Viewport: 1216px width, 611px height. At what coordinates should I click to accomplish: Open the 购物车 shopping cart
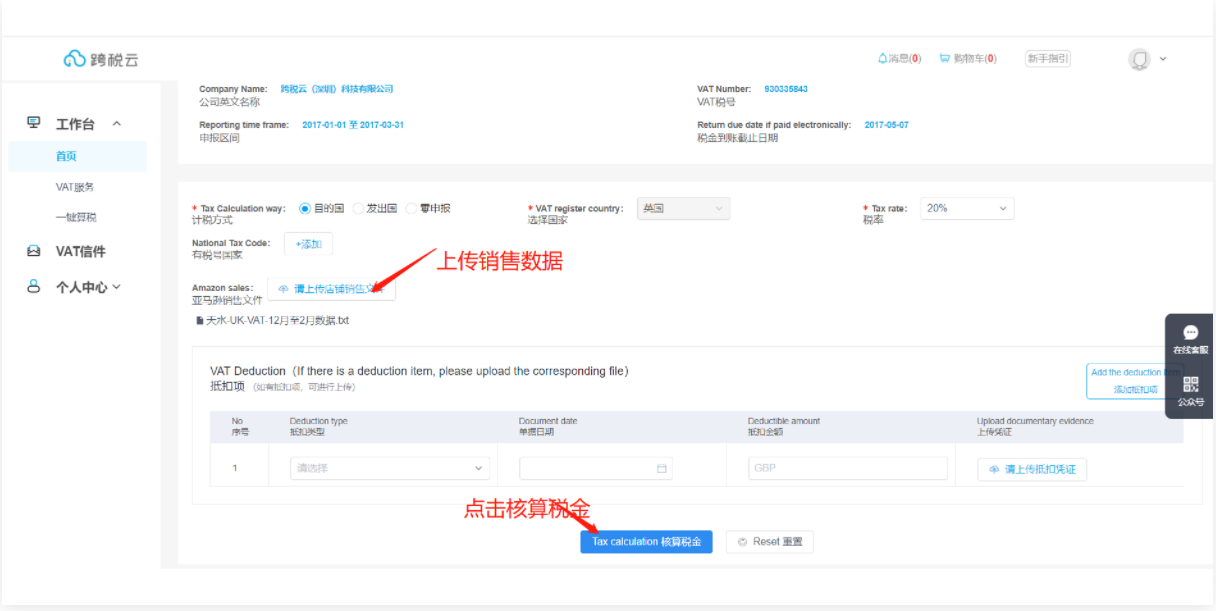tap(967, 59)
